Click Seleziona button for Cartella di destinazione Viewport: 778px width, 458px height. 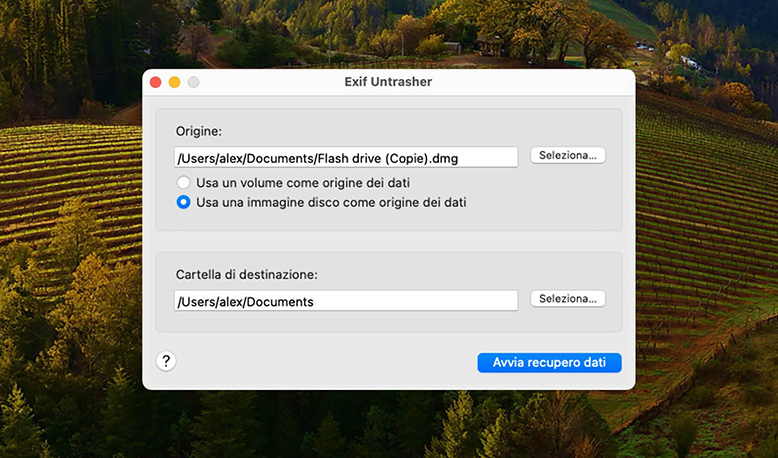(568, 299)
